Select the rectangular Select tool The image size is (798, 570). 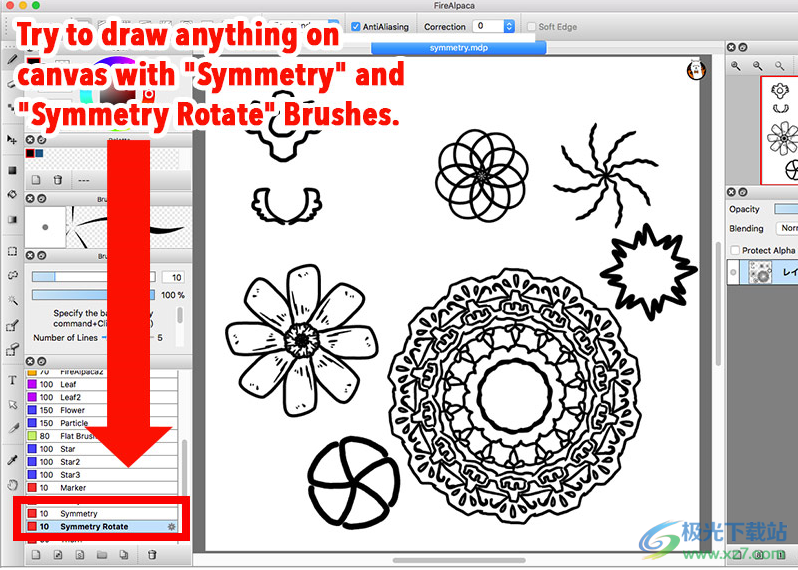pos(12,251)
